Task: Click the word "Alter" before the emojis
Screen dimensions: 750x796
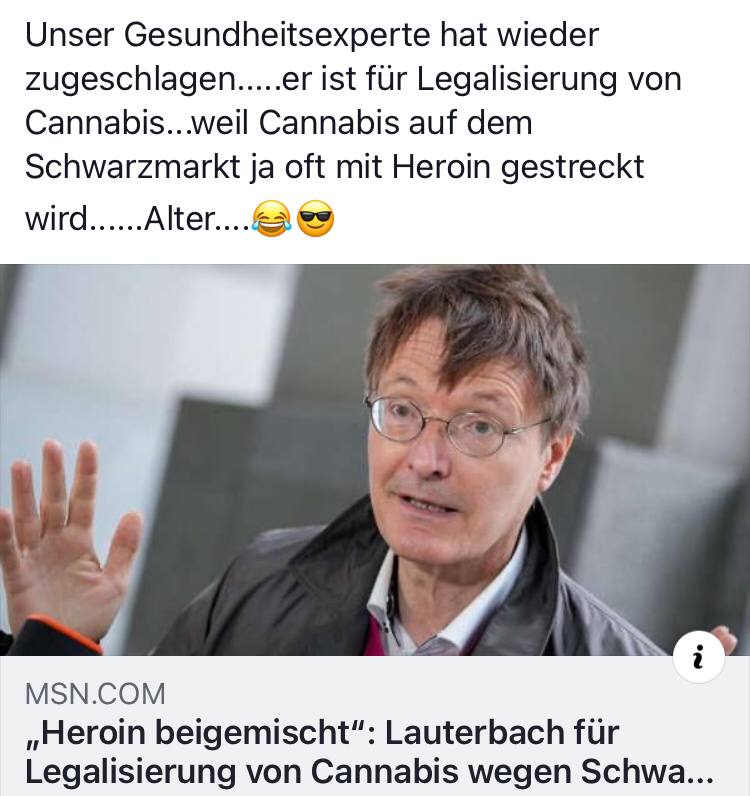Action: point(179,219)
